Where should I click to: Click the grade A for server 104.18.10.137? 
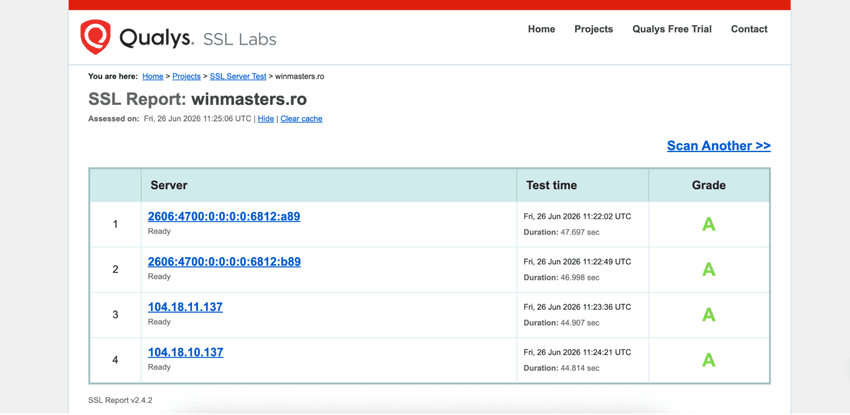pos(709,360)
